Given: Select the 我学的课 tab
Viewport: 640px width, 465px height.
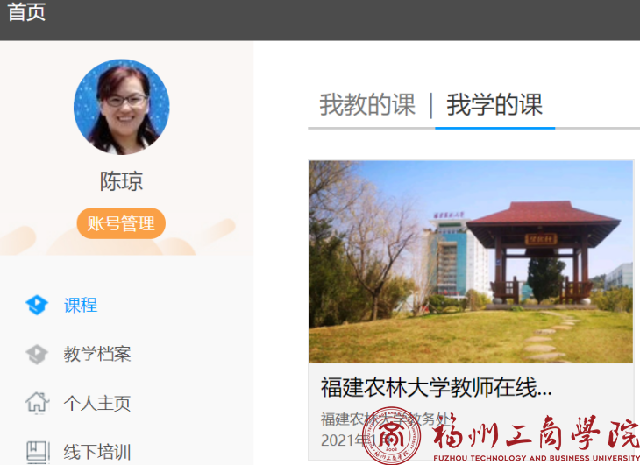Looking at the screenshot, I should click(495, 105).
